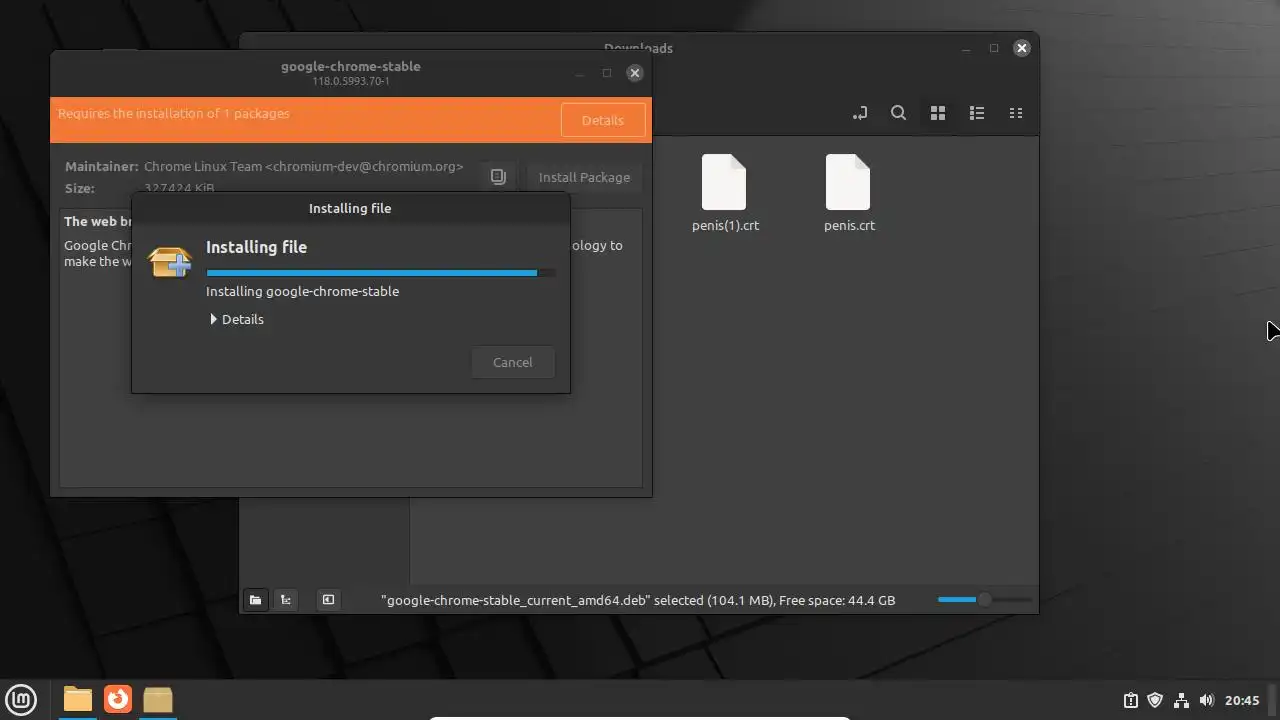
Task: Open the Linux Mint start menu
Action: click(x=21, y=699)
